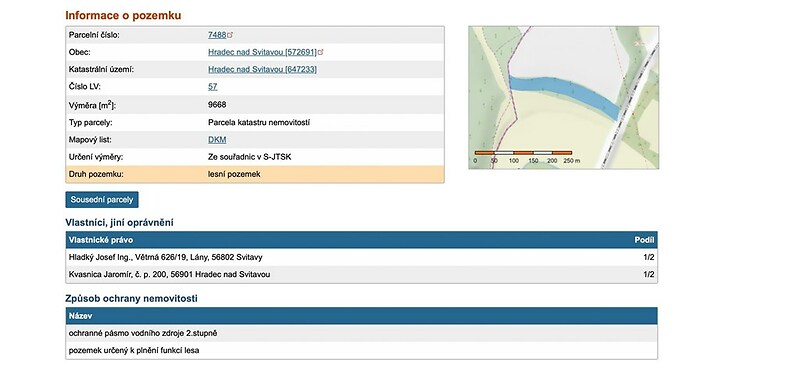Select row ochranné pásmo vodního zdroje 2.stupně
800x365 pixels.
coord(361,333)
